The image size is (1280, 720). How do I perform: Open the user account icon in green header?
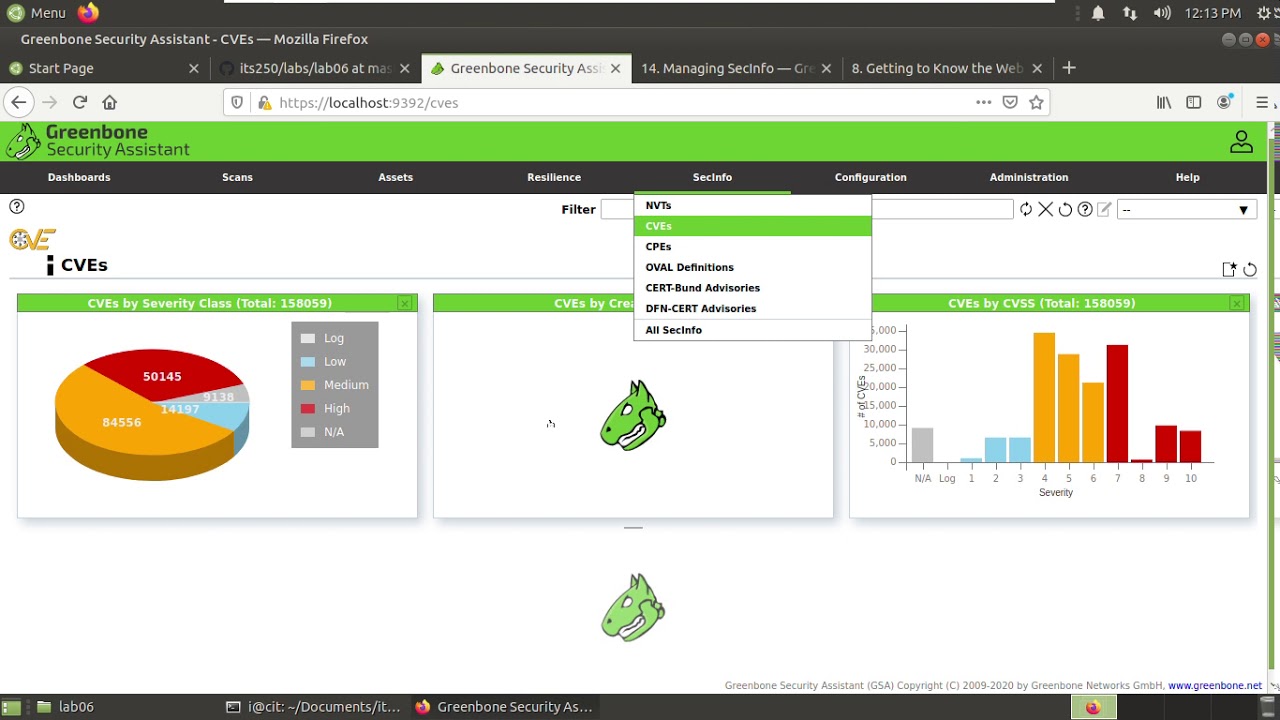point(1241,141)
